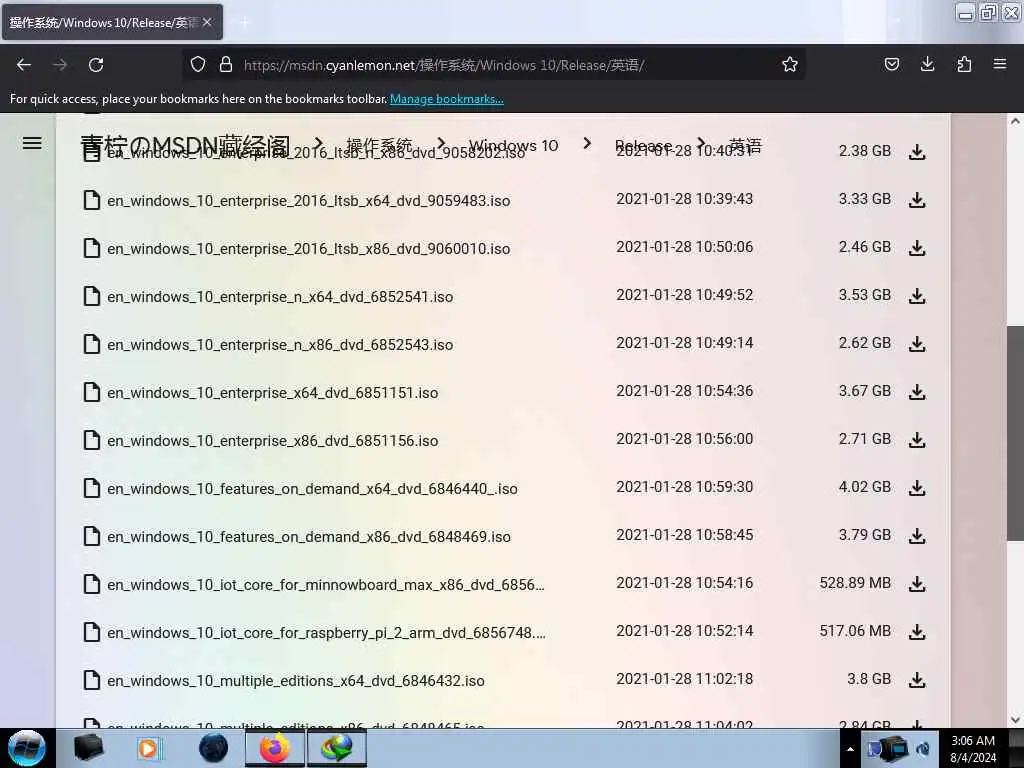Screen dimensions: 1024x768
Task: Click the page vertical scrollbar thumb
Action: click(x=1015, y=433)
